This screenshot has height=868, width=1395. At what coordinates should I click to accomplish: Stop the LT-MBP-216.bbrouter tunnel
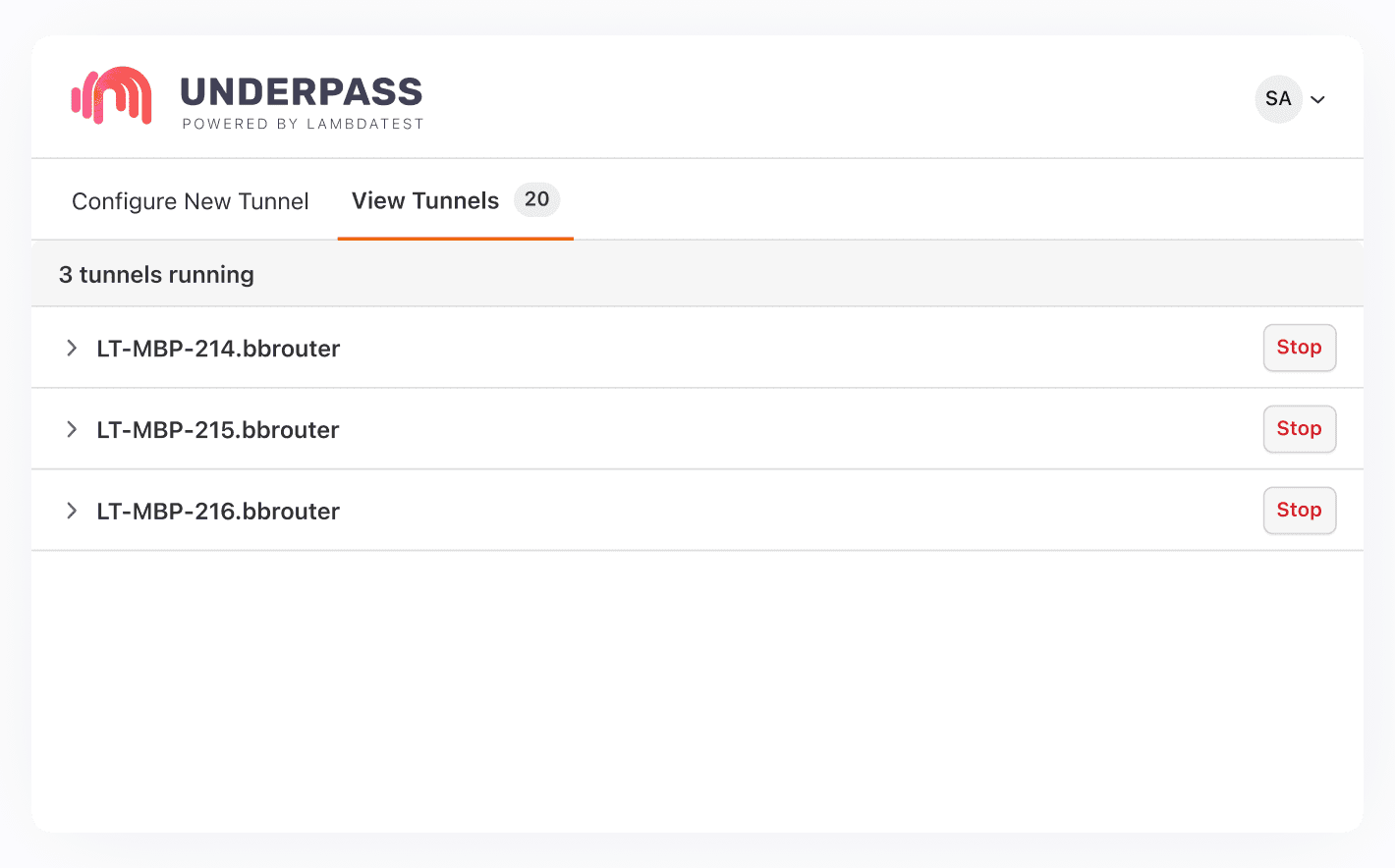[1299, 511]
